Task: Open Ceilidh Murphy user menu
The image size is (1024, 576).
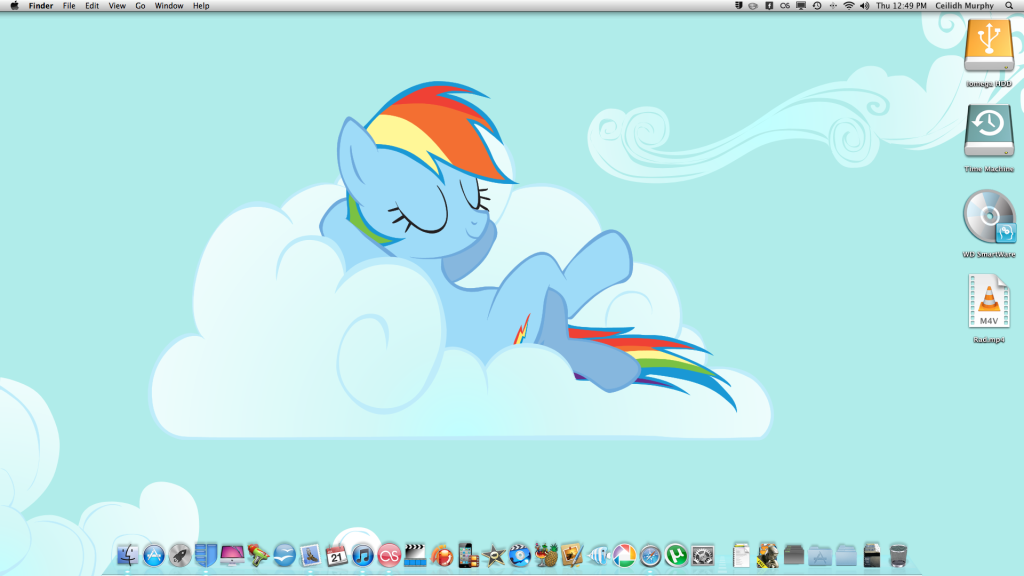Action: [965, 5]
